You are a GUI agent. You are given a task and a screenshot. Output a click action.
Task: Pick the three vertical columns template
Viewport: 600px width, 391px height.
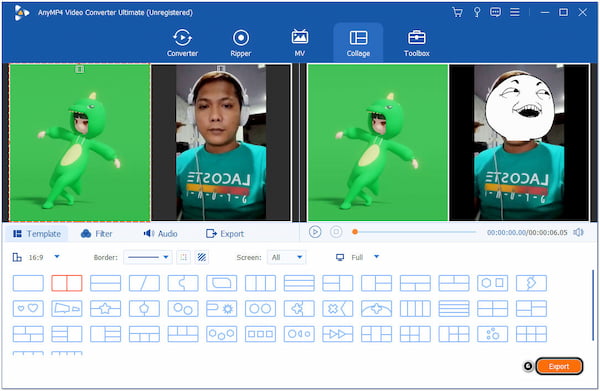coord(260,283)
